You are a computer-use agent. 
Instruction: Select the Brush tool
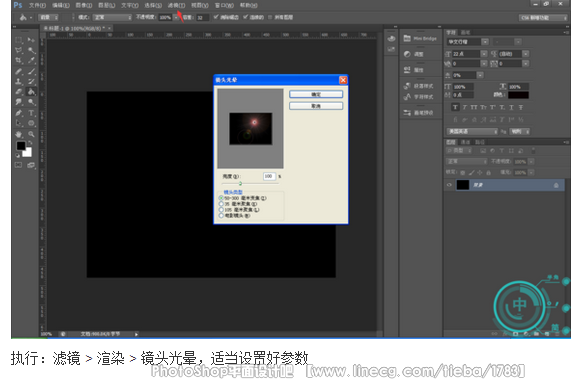31,71
